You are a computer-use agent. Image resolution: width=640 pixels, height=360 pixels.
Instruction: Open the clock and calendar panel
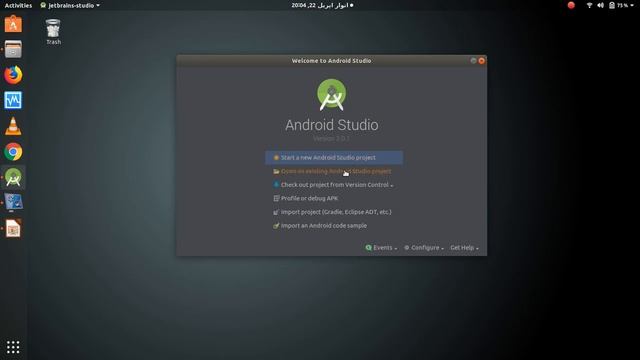(x=322, y=5)
